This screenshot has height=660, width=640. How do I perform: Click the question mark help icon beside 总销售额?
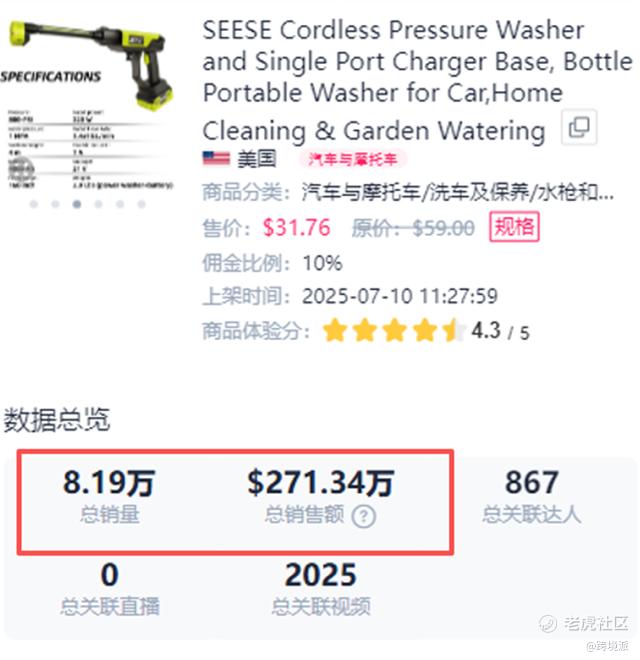363,516
